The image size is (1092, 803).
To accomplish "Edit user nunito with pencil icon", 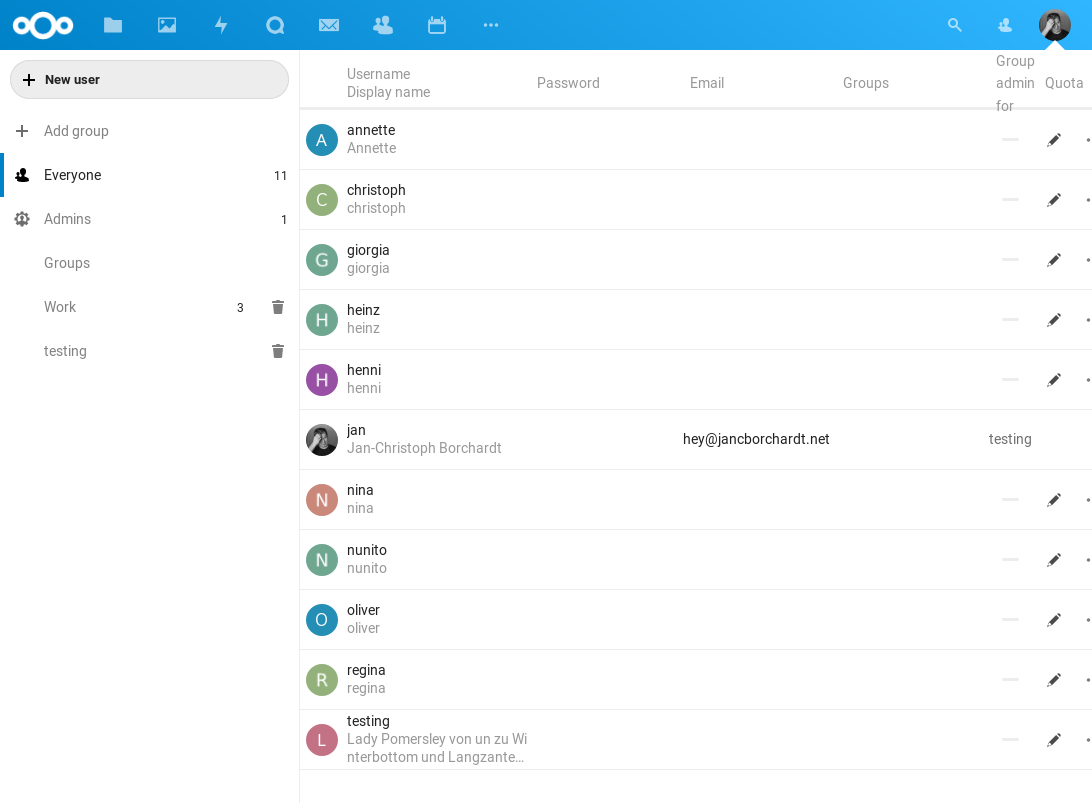I will coord(1054,560).
